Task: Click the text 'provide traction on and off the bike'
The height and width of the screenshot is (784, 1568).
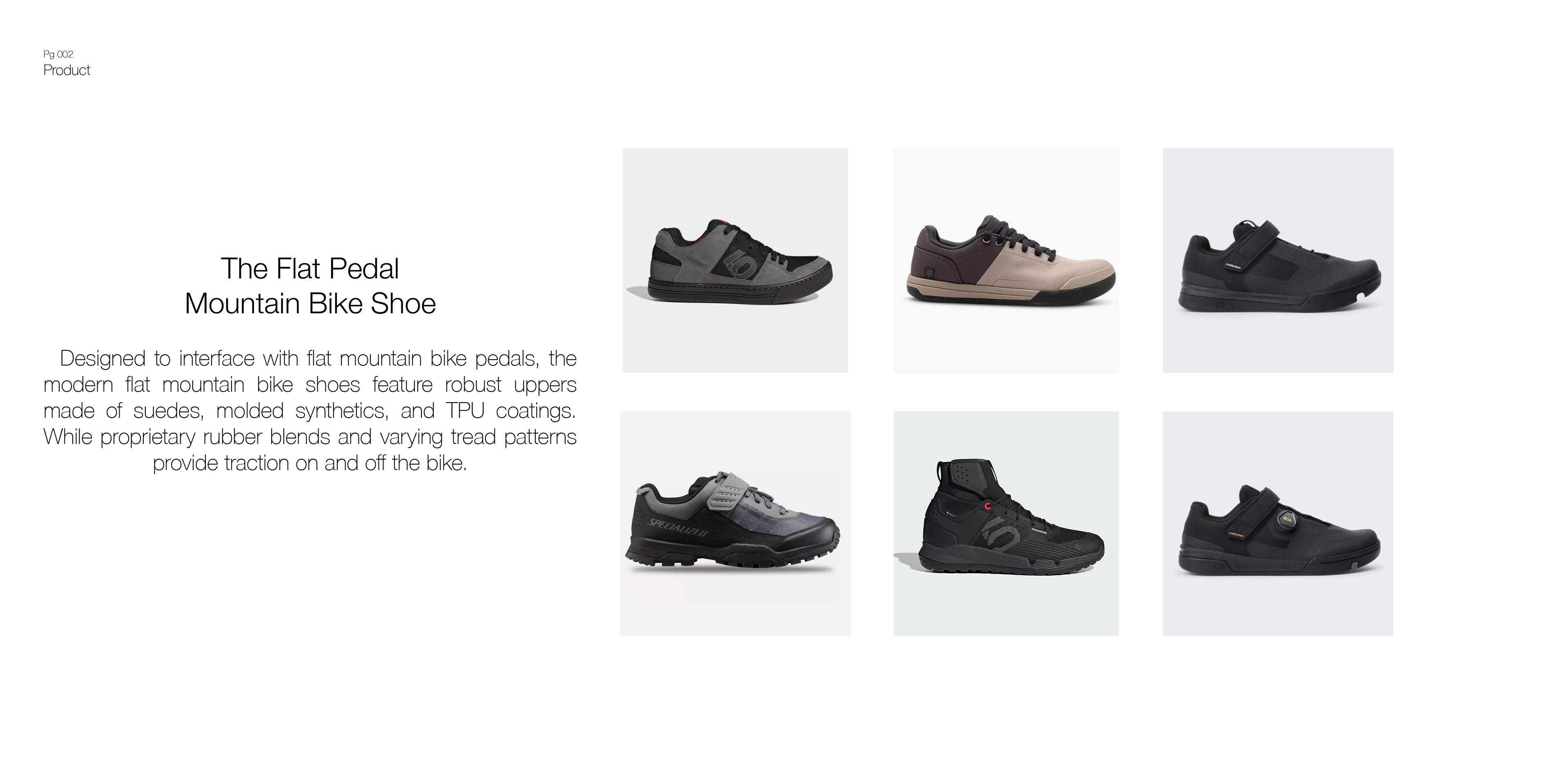Action: [310, 463]
